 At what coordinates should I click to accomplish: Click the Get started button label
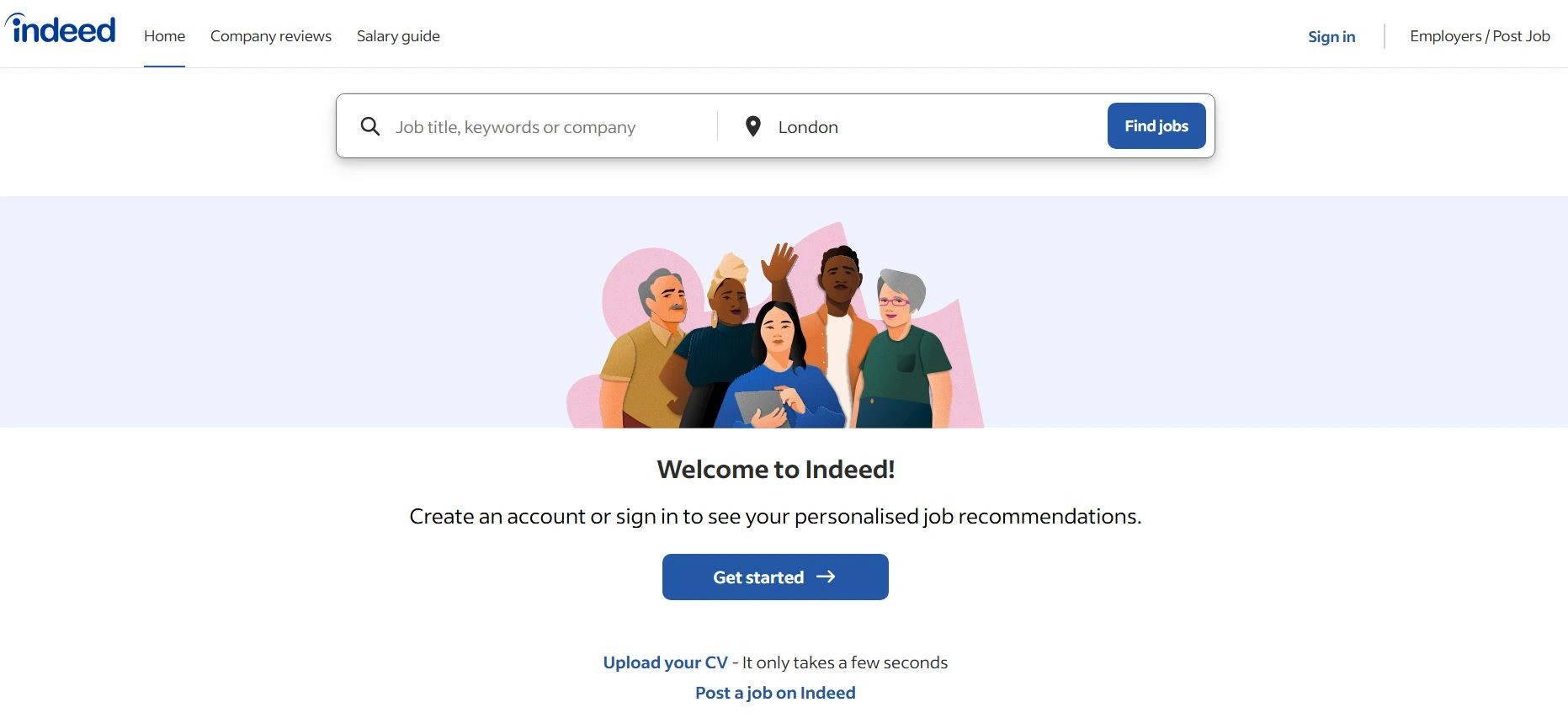[757, 577]
